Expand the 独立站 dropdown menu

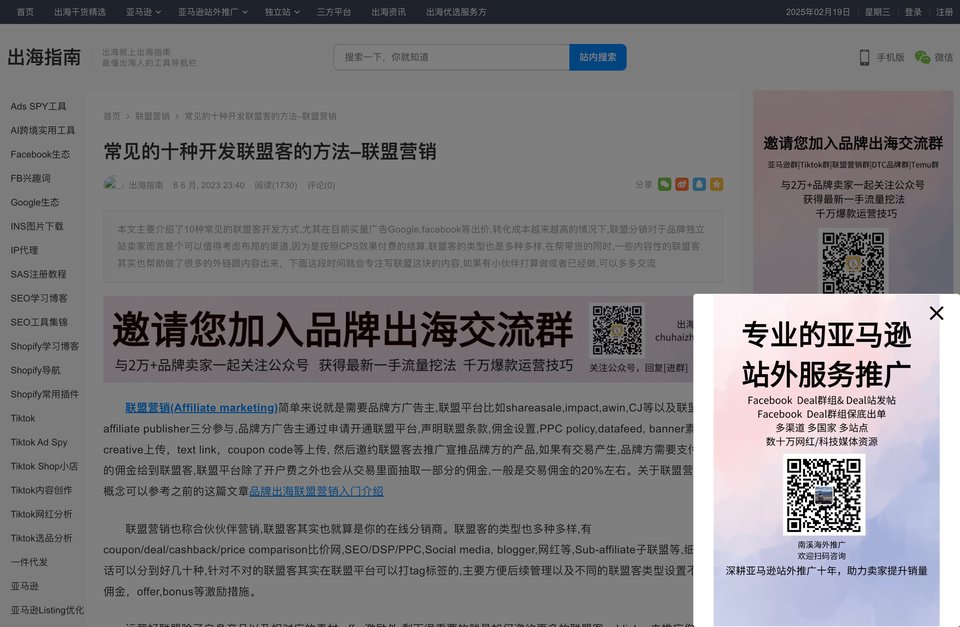click(282, 12)
